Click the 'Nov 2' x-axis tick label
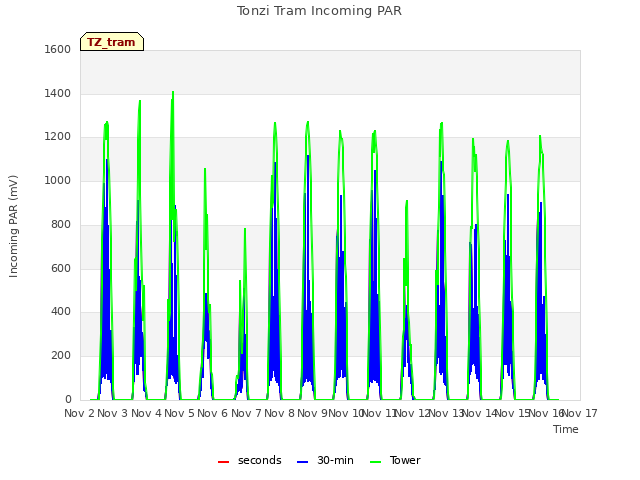 (79, 413)
